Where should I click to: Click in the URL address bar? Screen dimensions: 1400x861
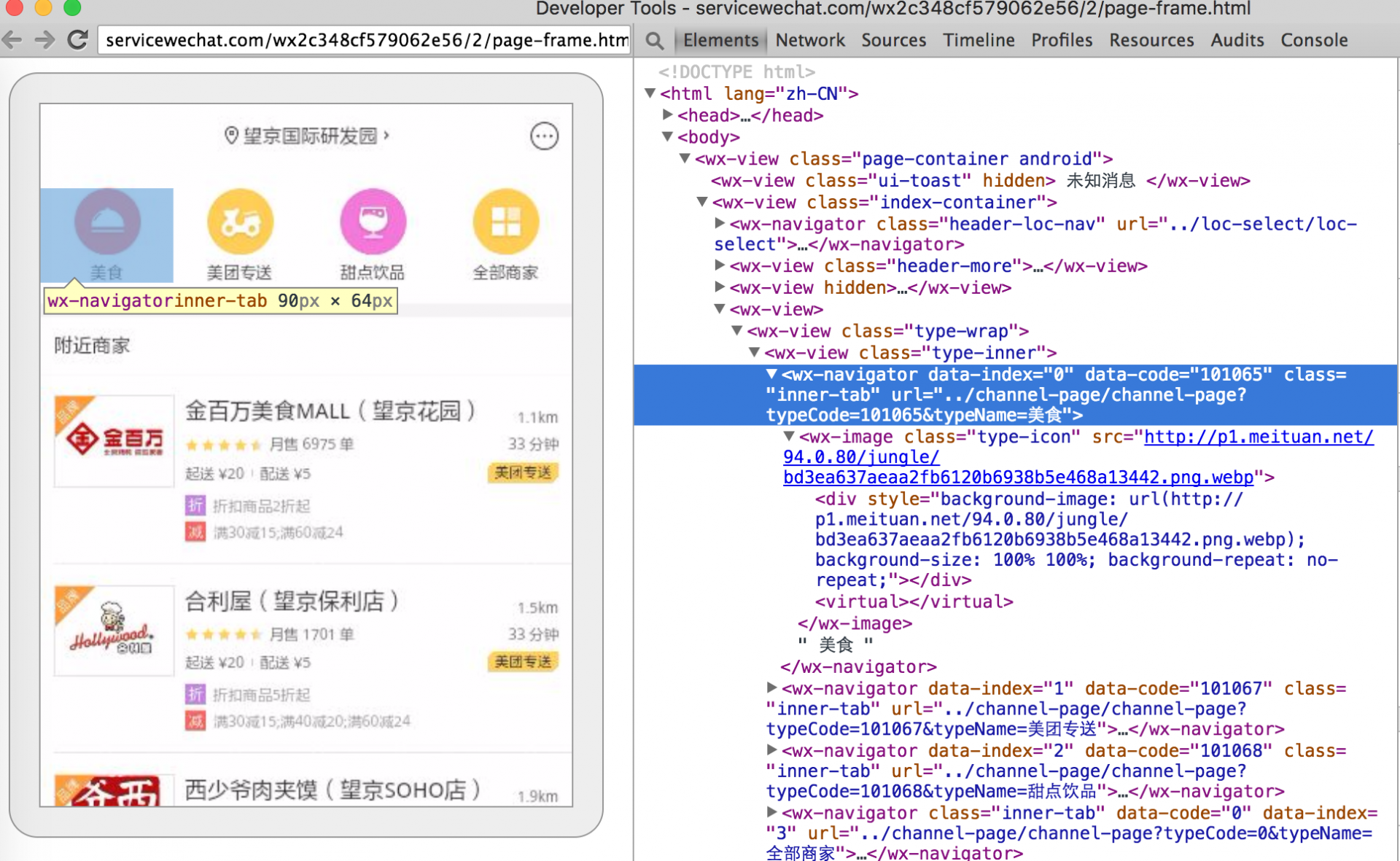[x=363, y=41]
